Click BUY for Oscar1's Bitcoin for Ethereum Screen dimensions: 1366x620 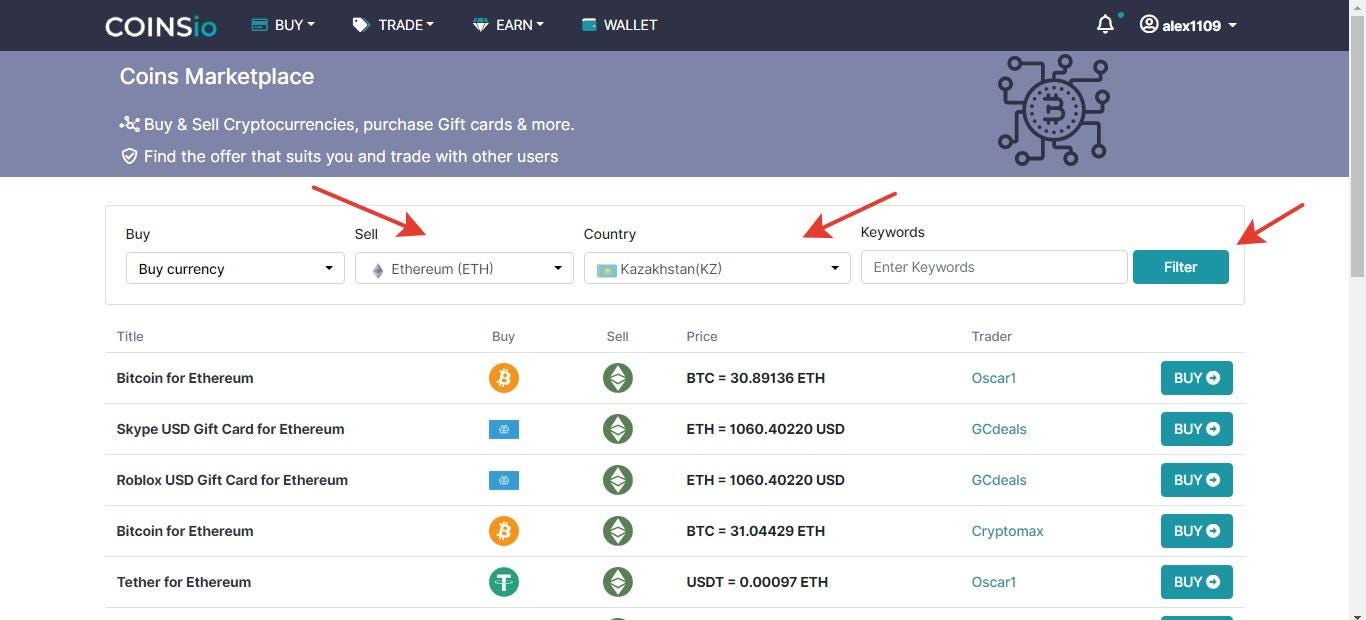[x=1197, y=378]
